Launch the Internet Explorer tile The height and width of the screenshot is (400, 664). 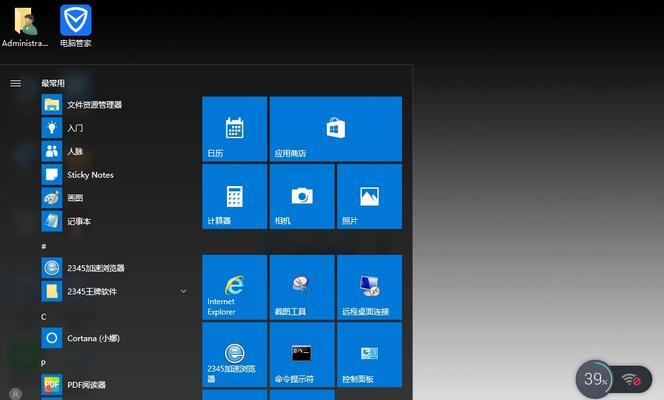[x=235, y=287]
